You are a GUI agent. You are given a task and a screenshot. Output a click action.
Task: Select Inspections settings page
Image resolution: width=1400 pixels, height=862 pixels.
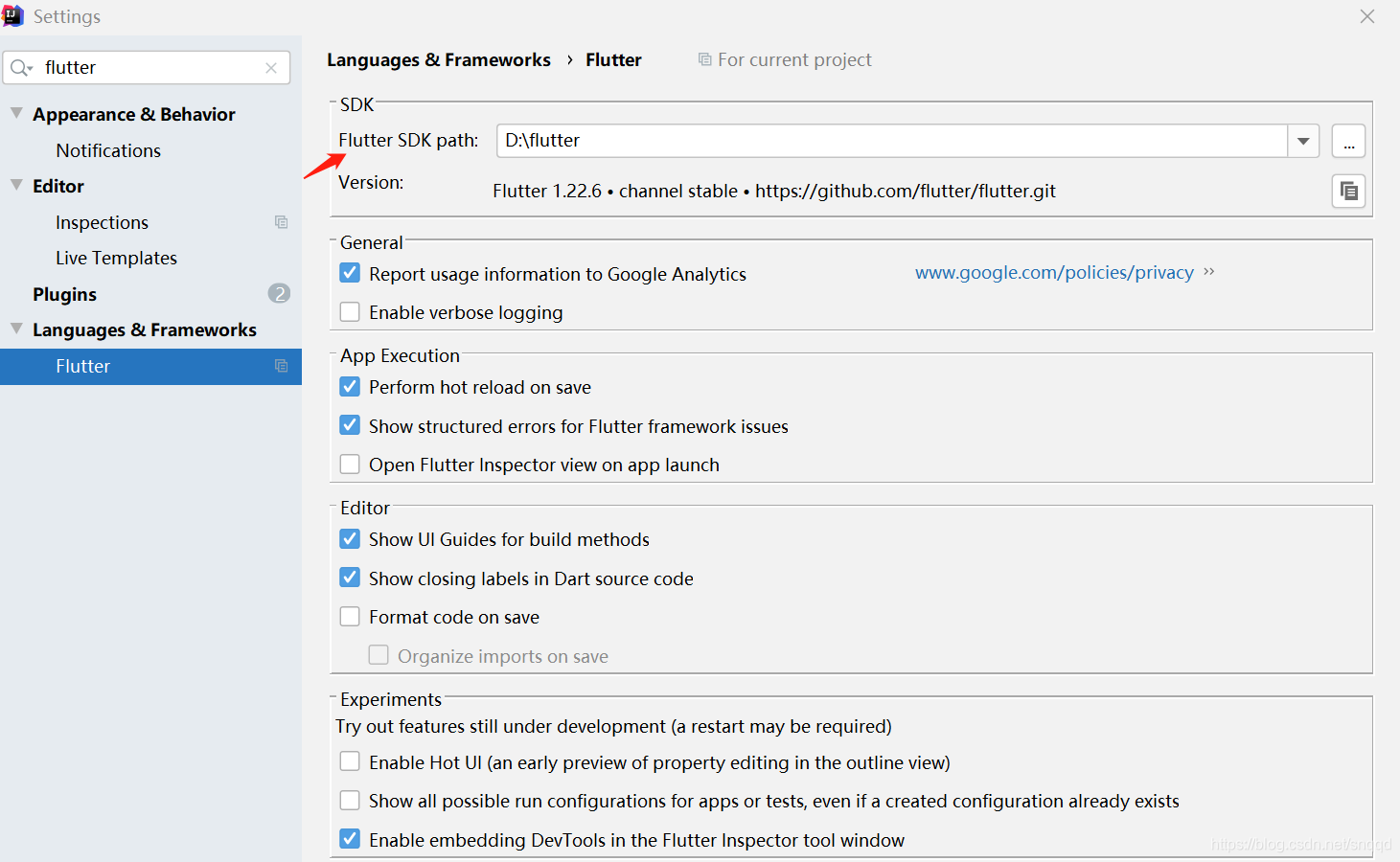(x=102, y=222)
